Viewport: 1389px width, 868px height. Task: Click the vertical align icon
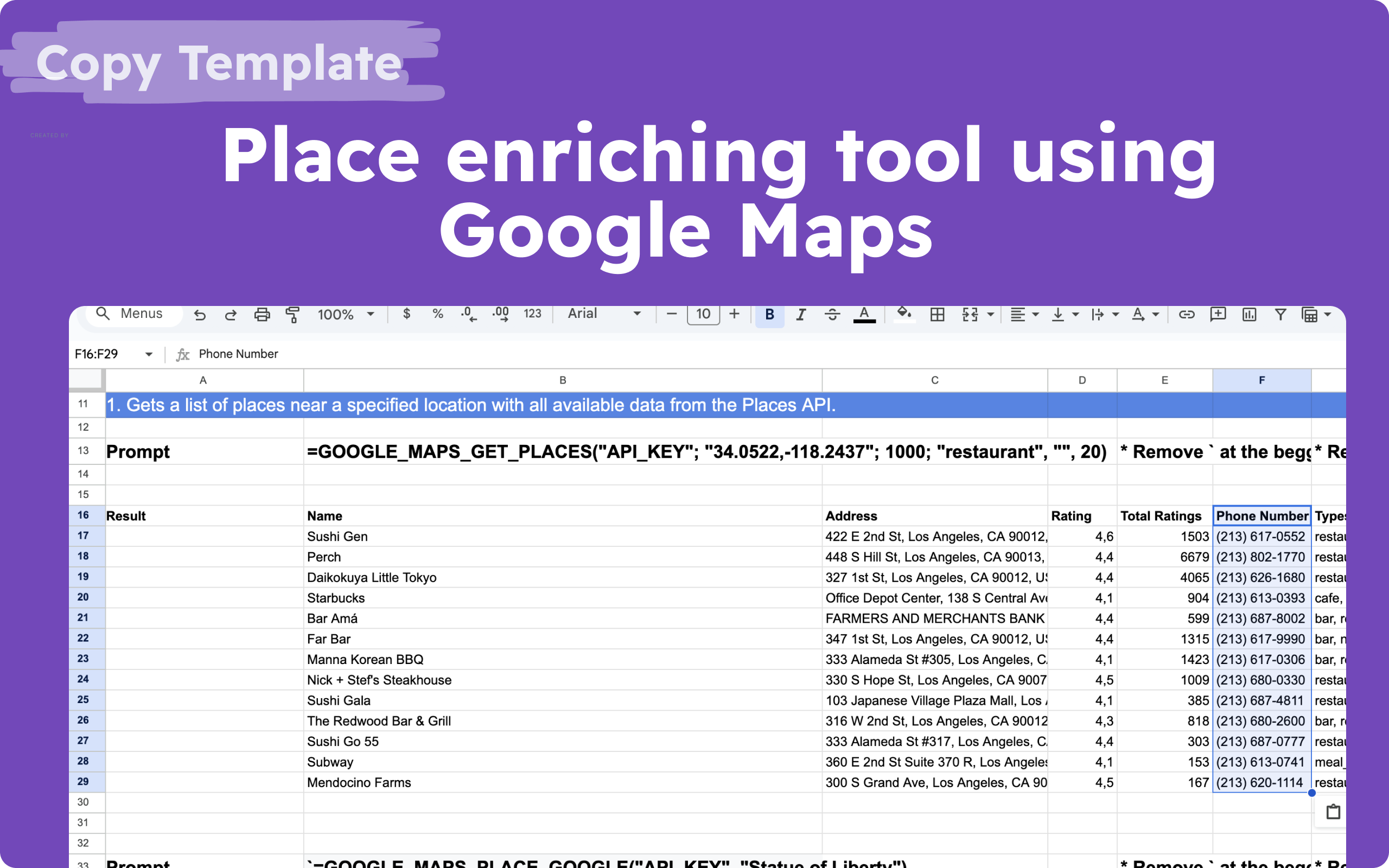coord(1058,314)
